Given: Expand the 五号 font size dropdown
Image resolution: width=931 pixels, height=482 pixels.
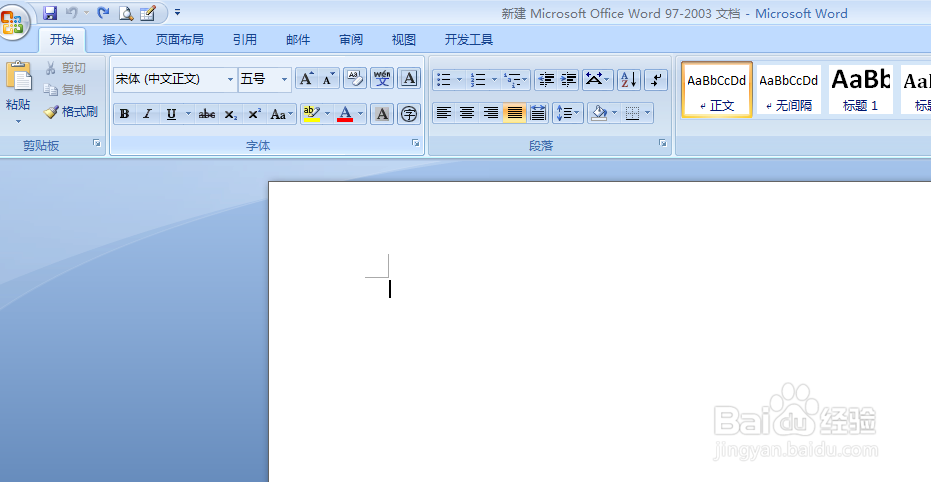Looking at the screenshot, I should coord(284,80).
